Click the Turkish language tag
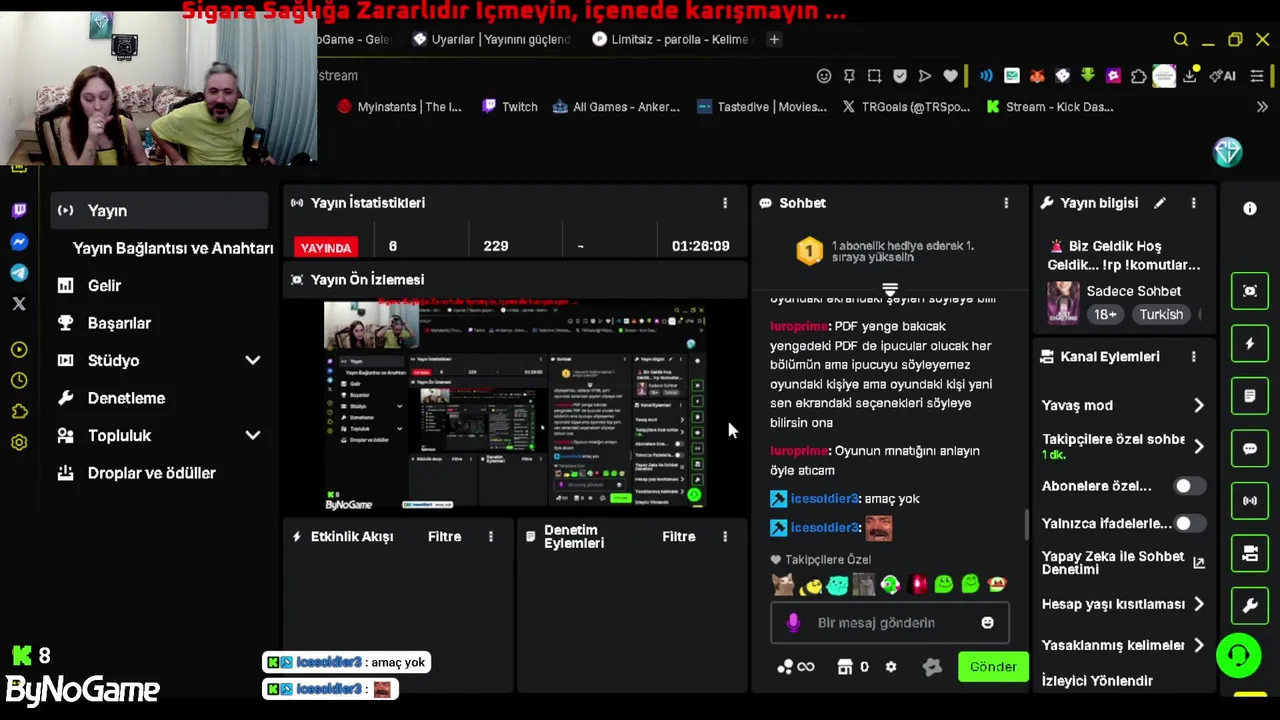 [x=1161, y=315]
